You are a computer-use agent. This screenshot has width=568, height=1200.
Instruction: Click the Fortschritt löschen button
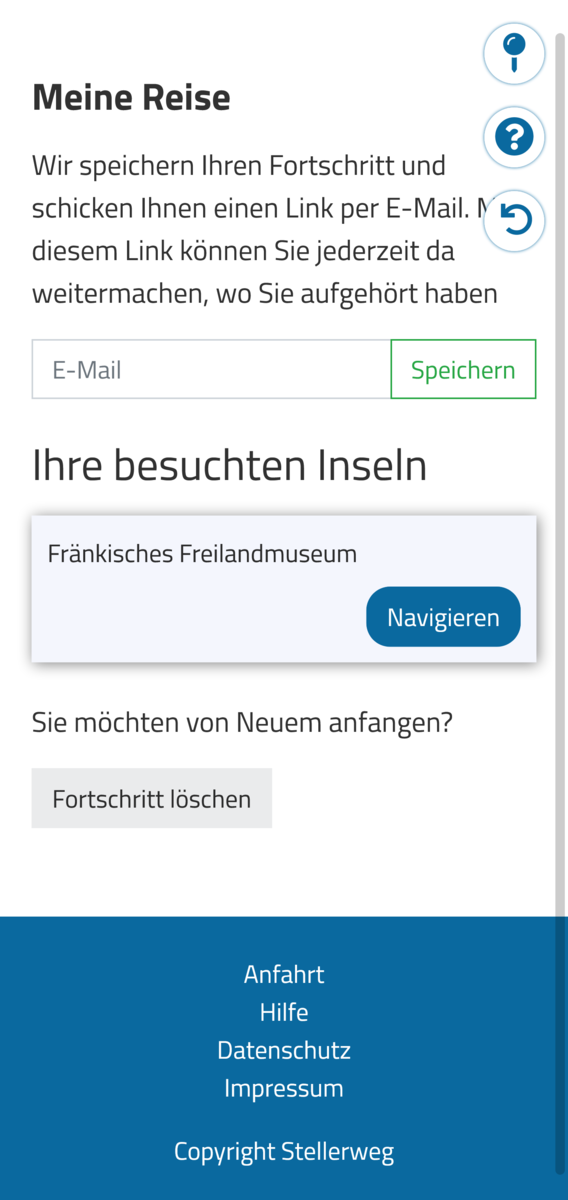tap(152, 798)
